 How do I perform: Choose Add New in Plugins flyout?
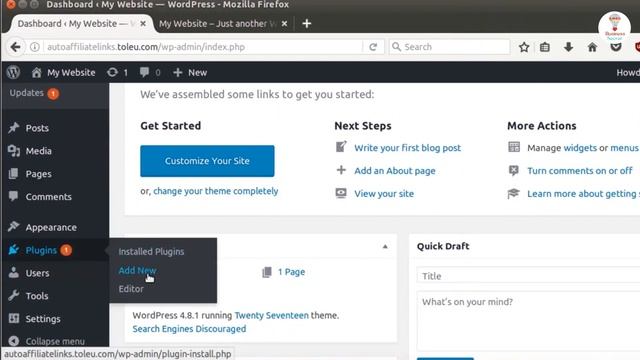point(137,270)
